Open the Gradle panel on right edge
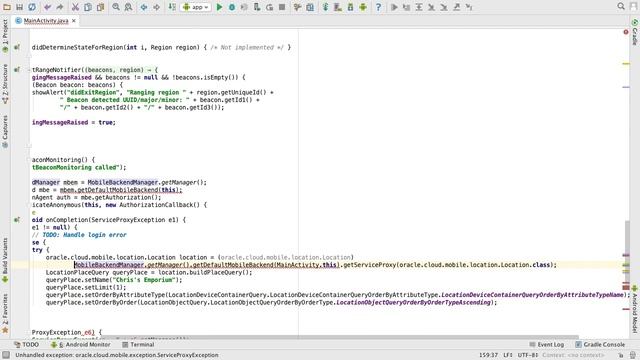This screenshot has width=640, height=360. [635, 32]
